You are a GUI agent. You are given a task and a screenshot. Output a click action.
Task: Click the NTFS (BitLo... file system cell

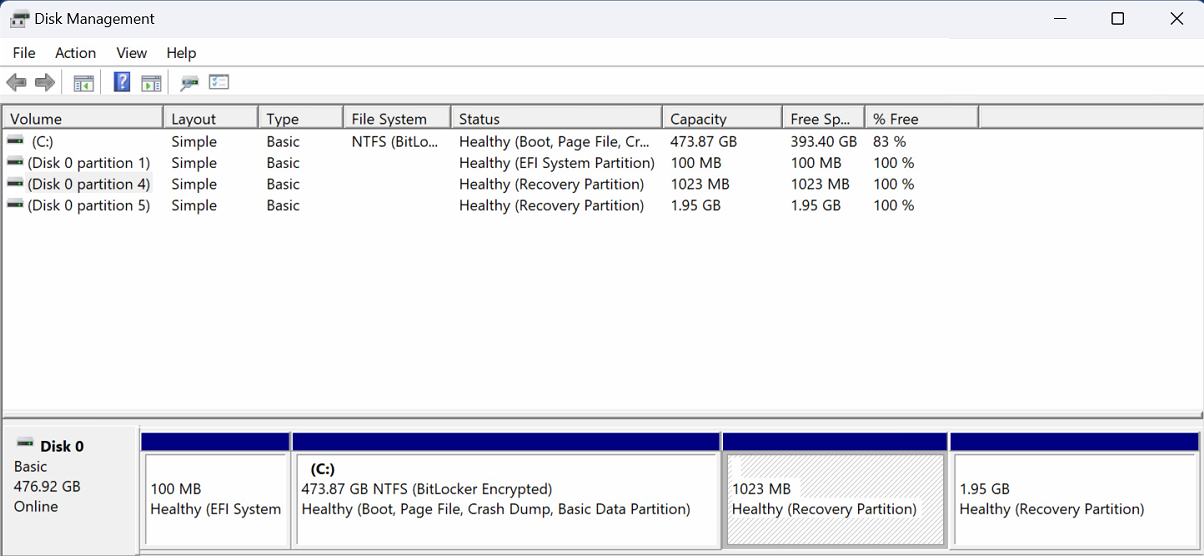(x=395, y=142)
